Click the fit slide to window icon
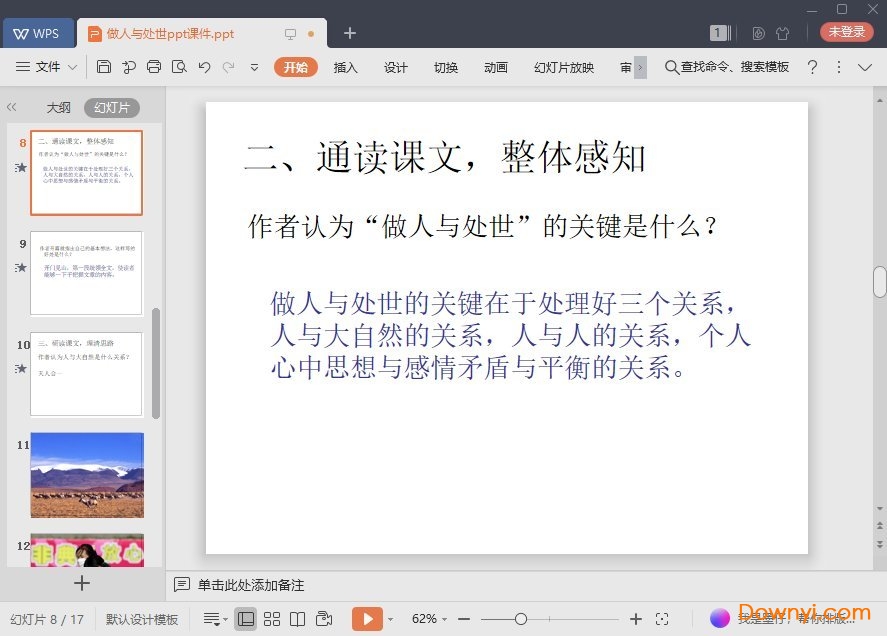The image size is (887, 636). click(662, 619)
